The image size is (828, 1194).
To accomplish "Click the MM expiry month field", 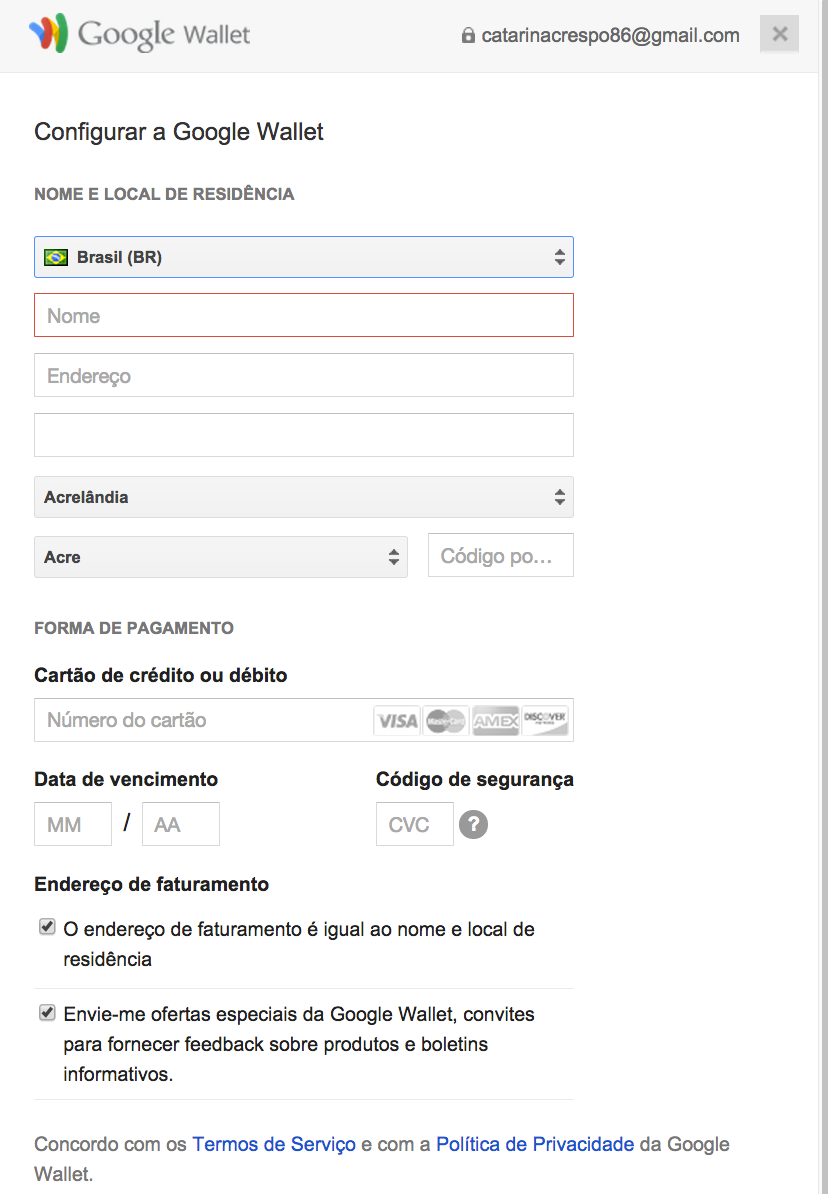I will pyautogui.click(x=73, y=825).
